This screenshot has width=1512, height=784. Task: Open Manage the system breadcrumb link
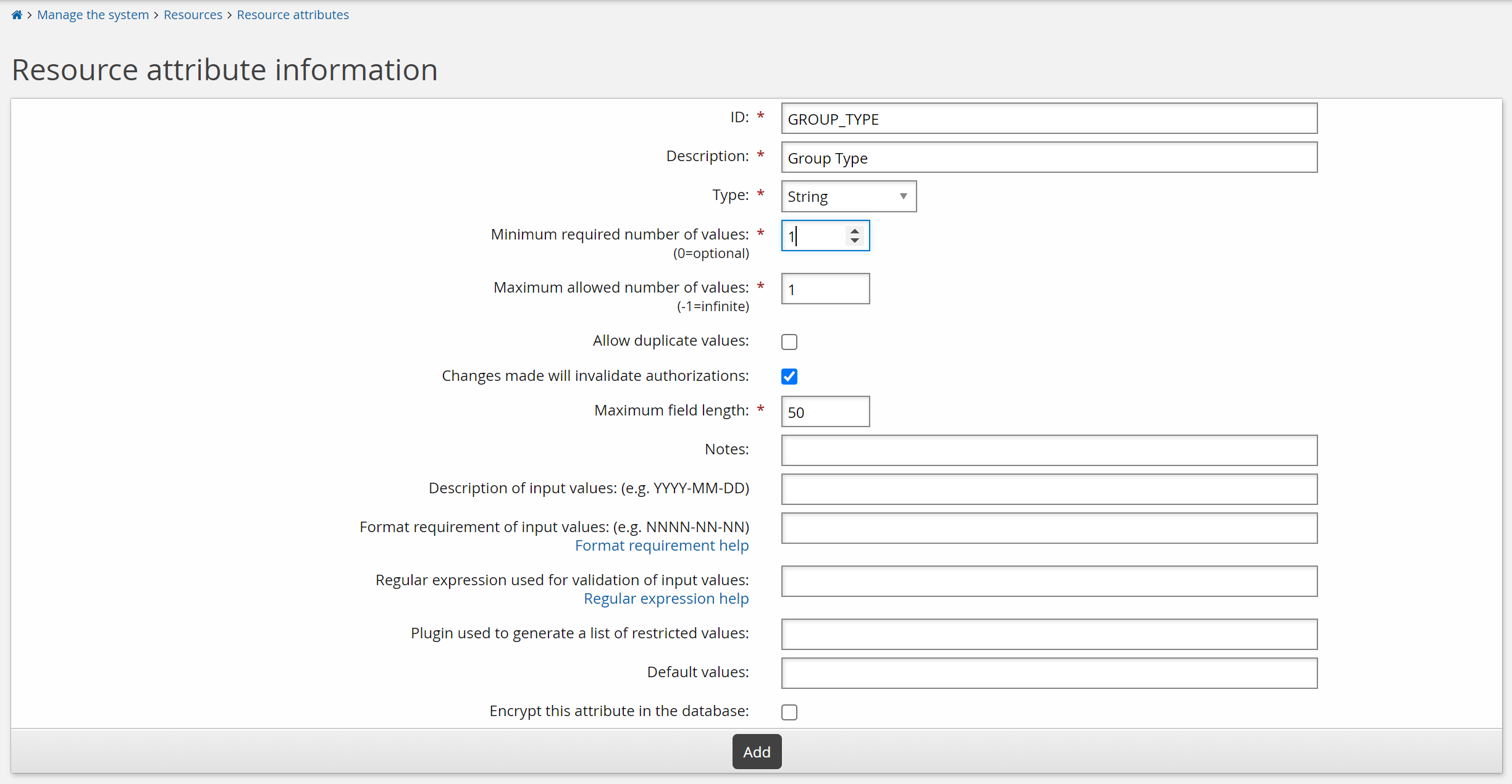point(93,15)
